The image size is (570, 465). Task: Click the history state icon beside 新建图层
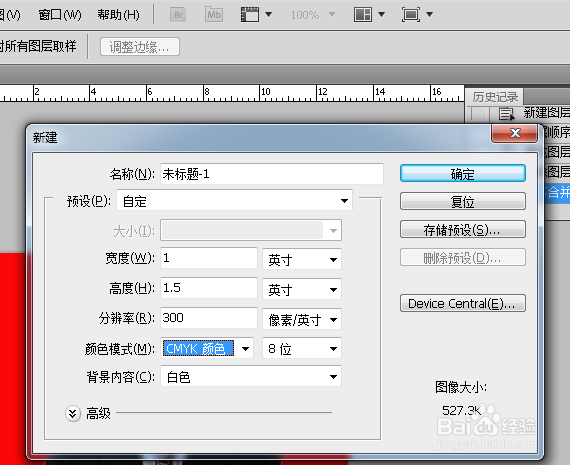506,114
